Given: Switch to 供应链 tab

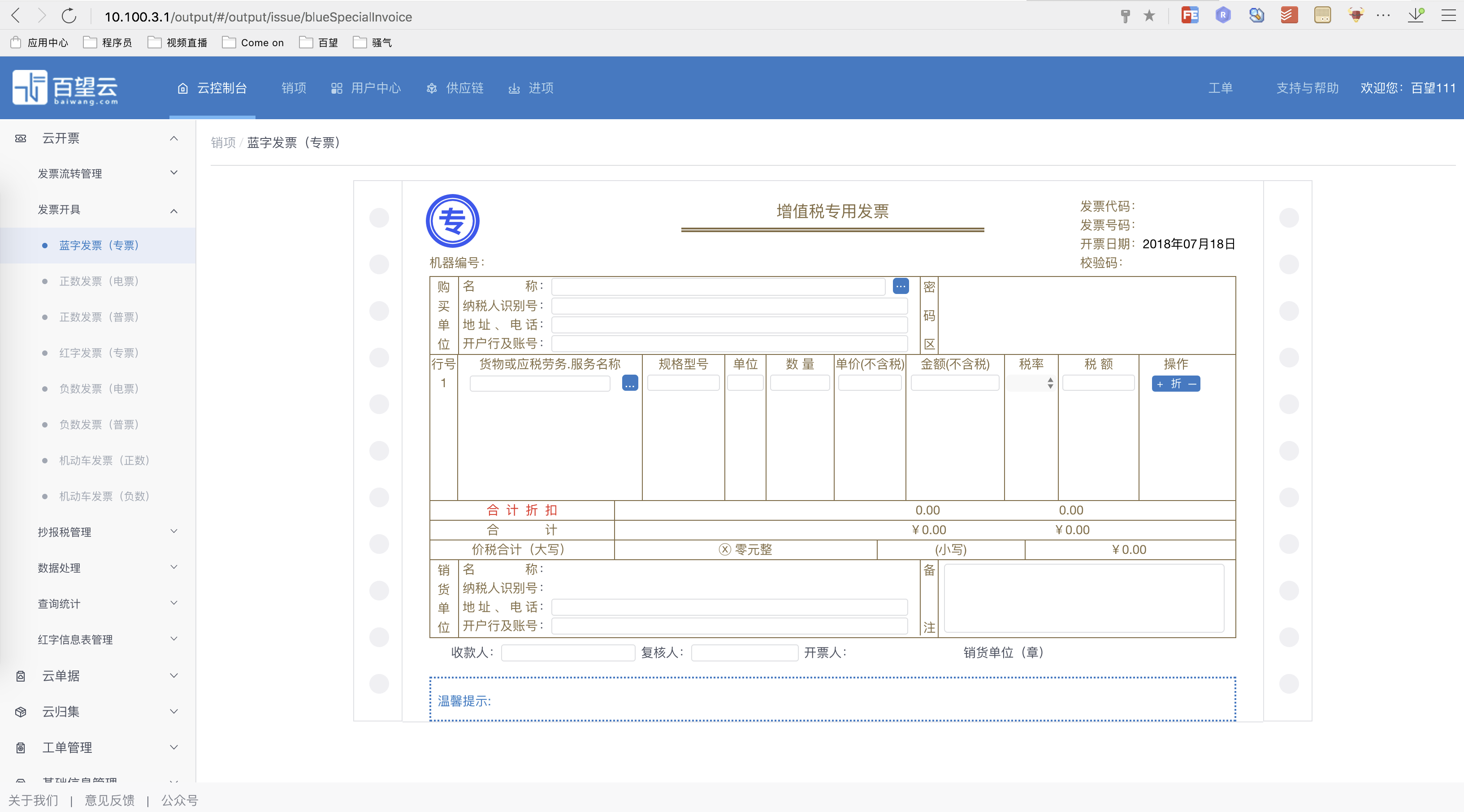Looking at the screenshot, I should click(455, 88).
